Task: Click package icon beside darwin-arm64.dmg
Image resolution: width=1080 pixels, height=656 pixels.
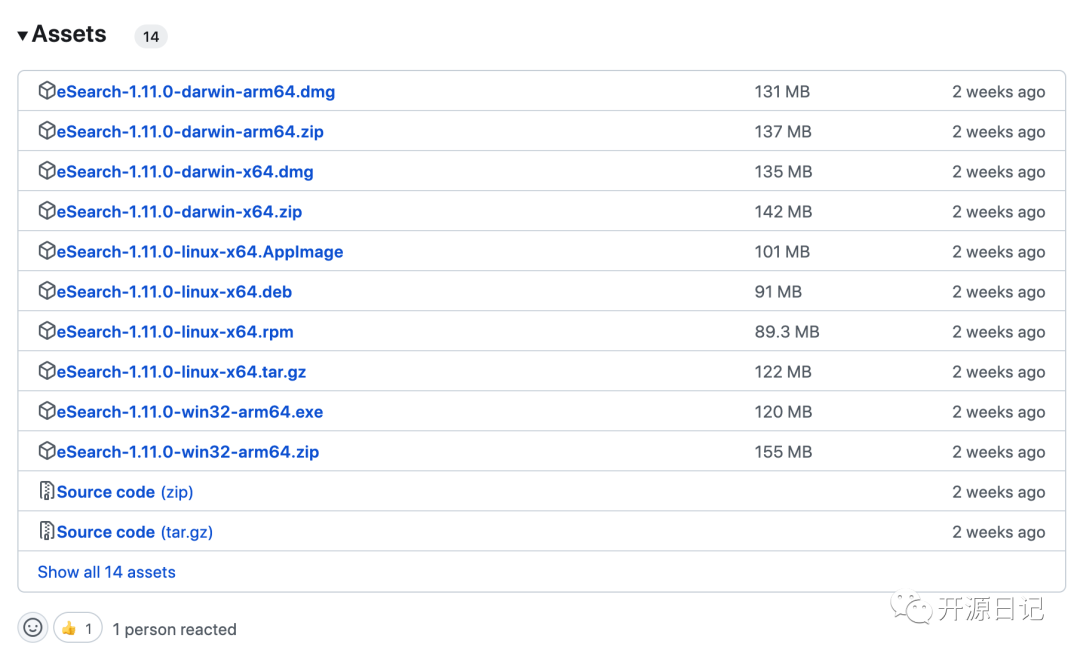Action: point(46,90)
